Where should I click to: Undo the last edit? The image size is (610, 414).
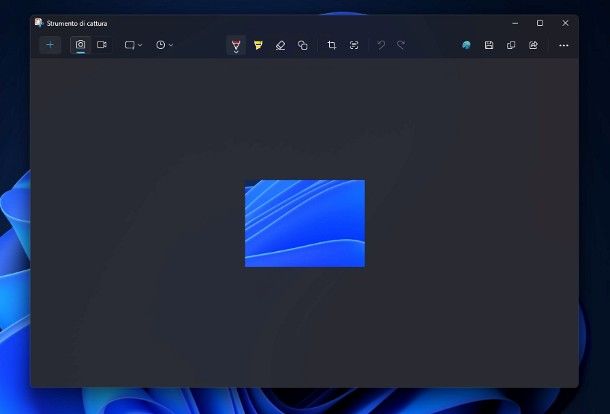click(x=381, y=46)
